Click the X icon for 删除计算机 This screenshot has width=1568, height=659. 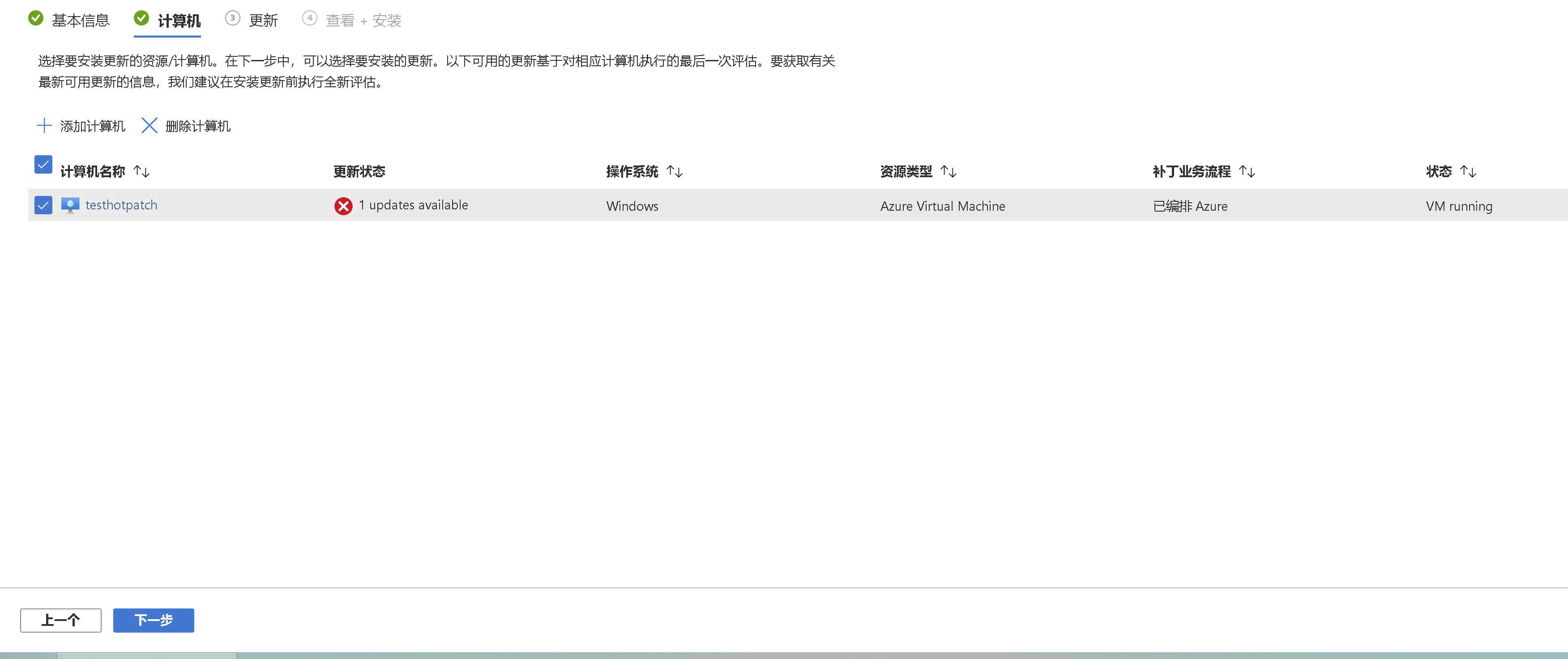(149, 126)
